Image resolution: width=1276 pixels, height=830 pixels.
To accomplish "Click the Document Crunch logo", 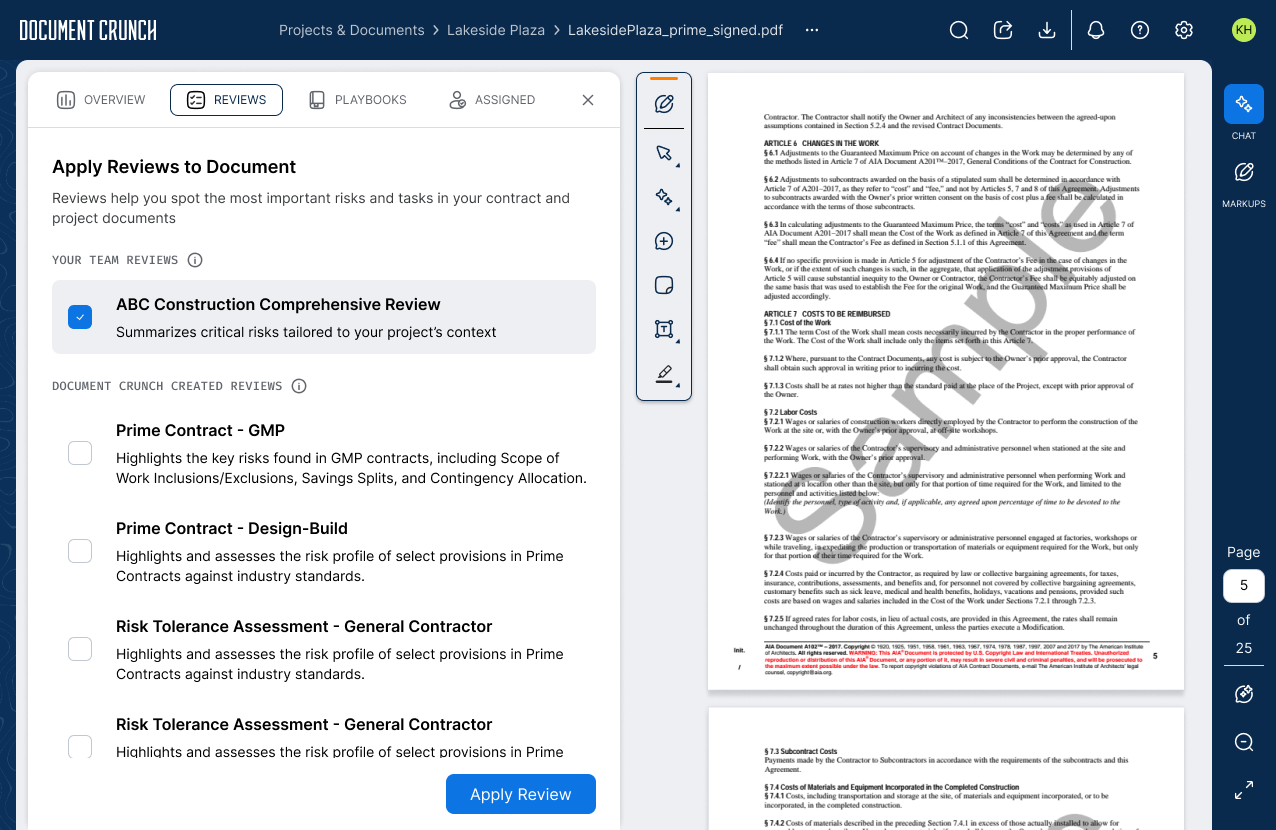I will tap(88, 30).
